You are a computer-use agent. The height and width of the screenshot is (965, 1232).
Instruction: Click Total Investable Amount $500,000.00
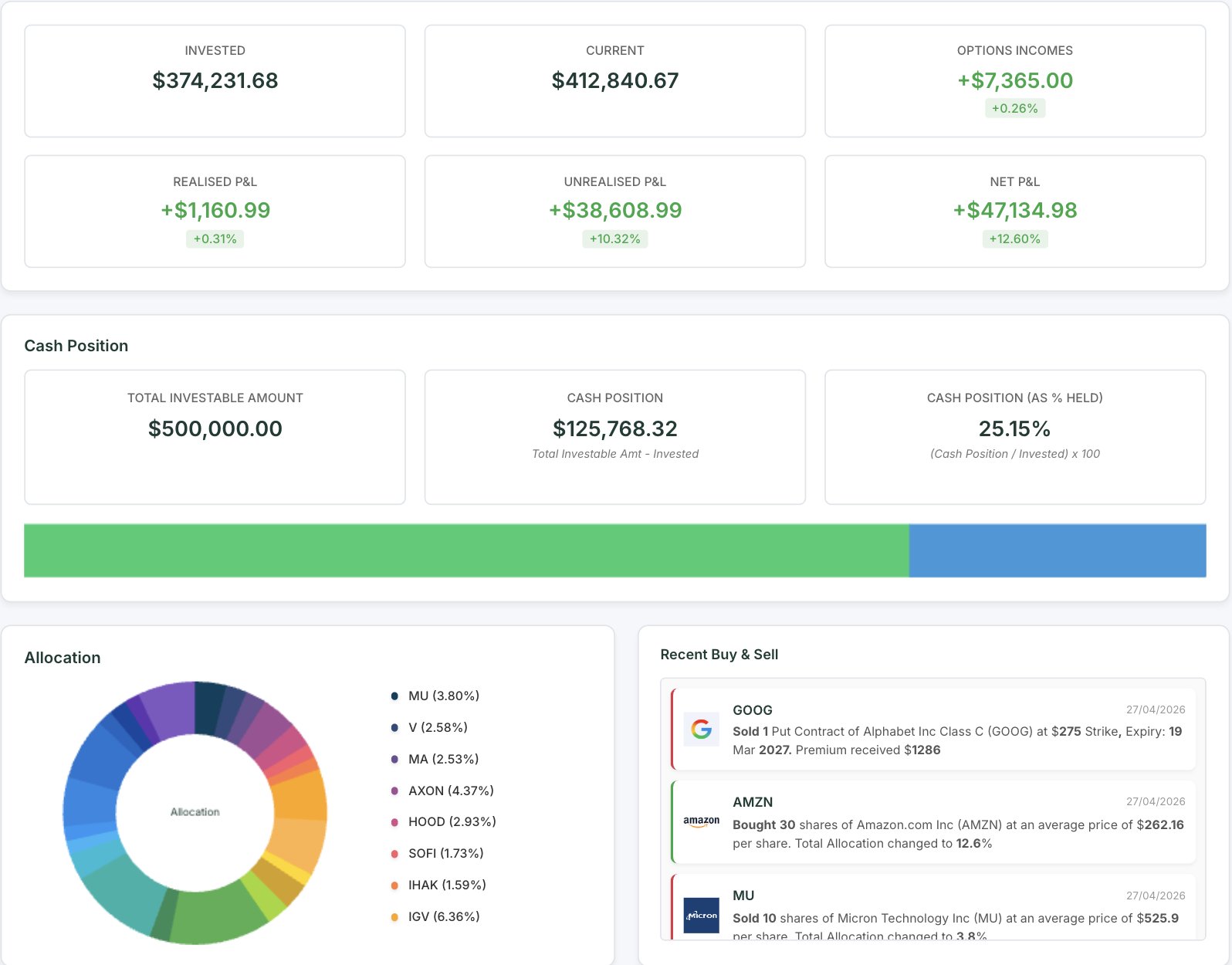[x=215, y=428]
